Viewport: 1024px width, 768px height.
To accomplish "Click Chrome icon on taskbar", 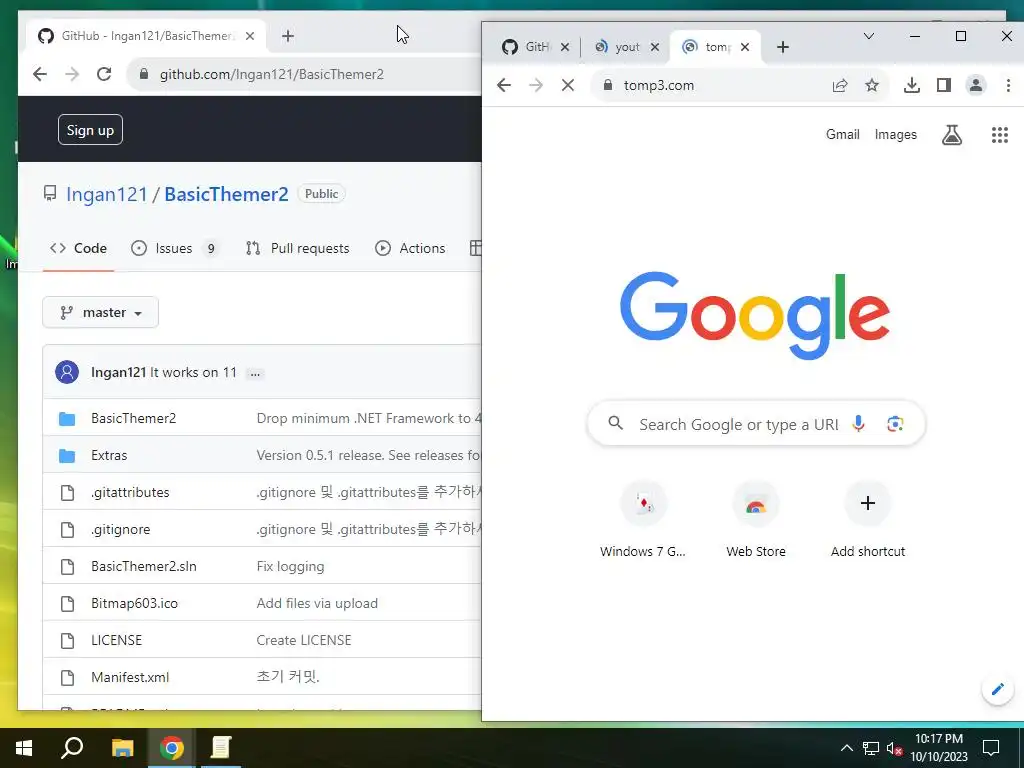I will [x=172, y=748].
